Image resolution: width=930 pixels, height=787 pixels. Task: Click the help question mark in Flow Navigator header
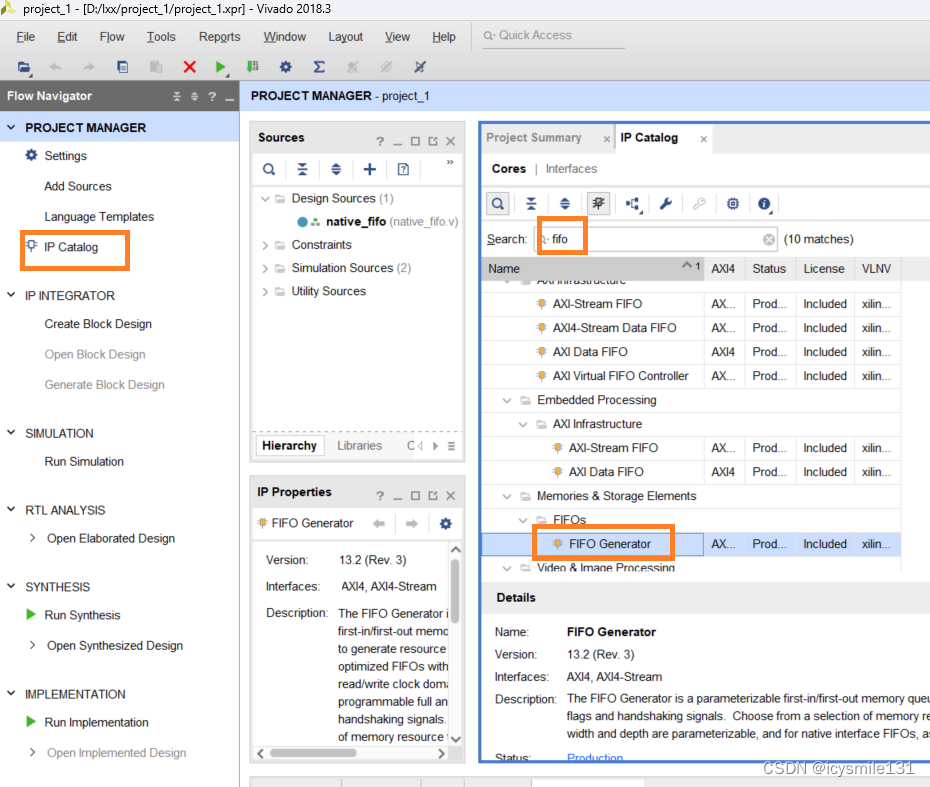click(212, 97)
